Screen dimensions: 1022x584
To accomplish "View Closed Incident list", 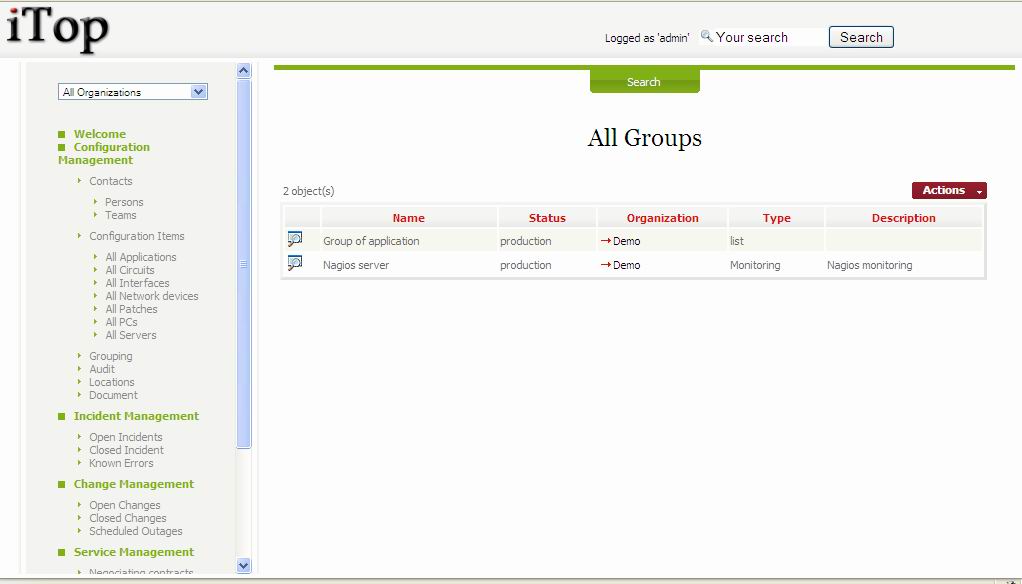I will click(126, 450).
